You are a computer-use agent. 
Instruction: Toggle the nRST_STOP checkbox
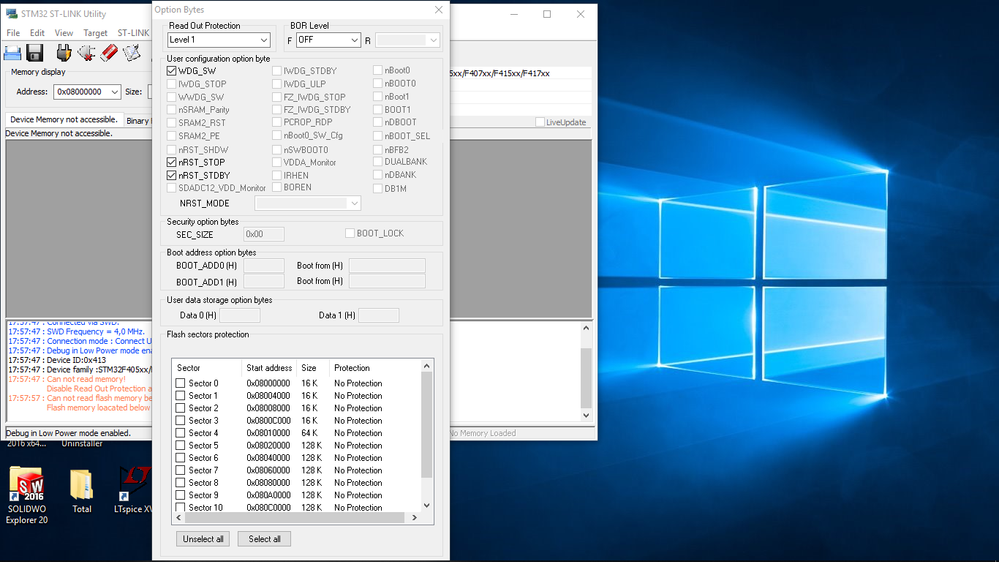pos(172,162)
